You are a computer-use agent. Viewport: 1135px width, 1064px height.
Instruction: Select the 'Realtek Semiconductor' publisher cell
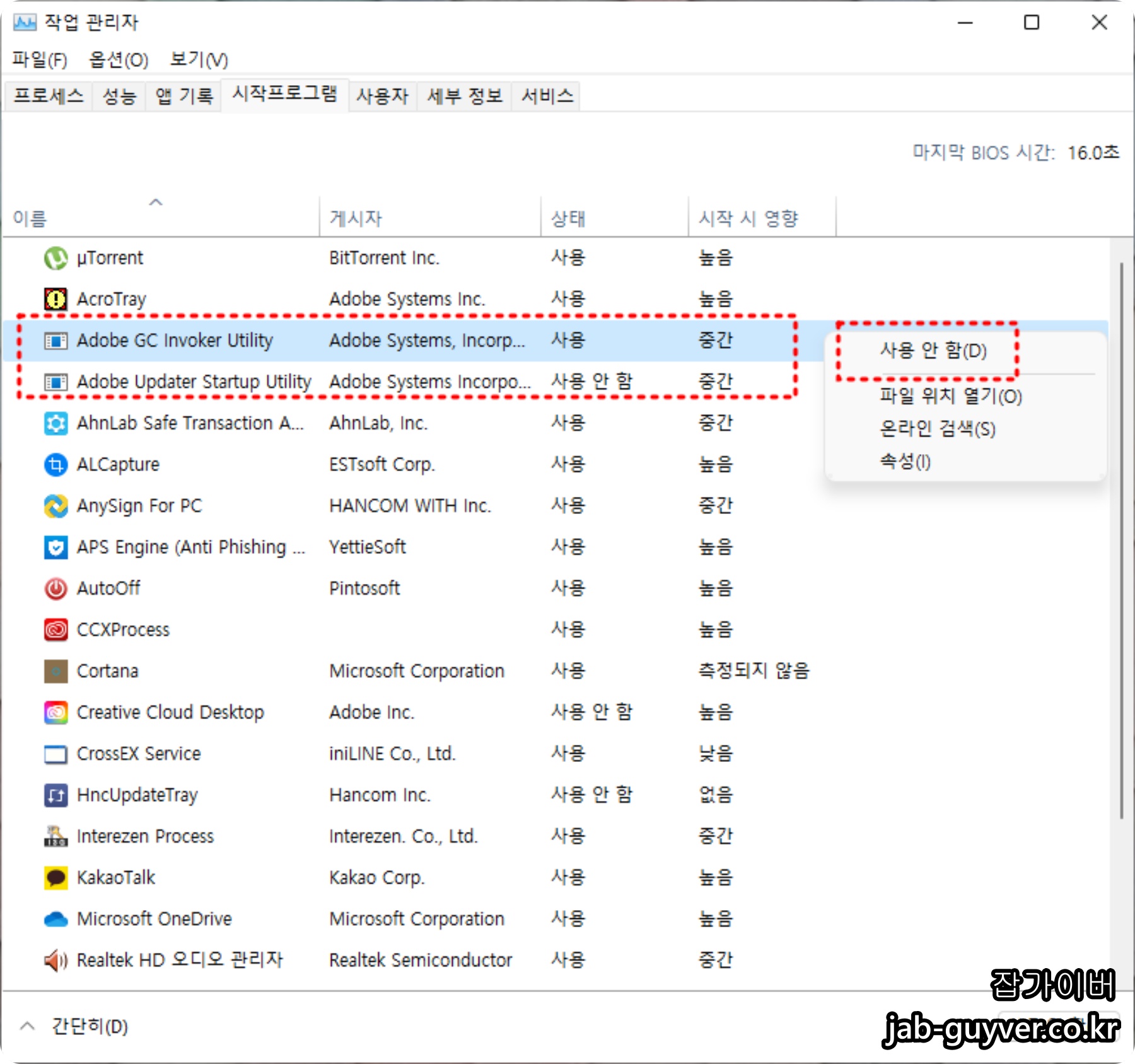click(x=421, y=961)
